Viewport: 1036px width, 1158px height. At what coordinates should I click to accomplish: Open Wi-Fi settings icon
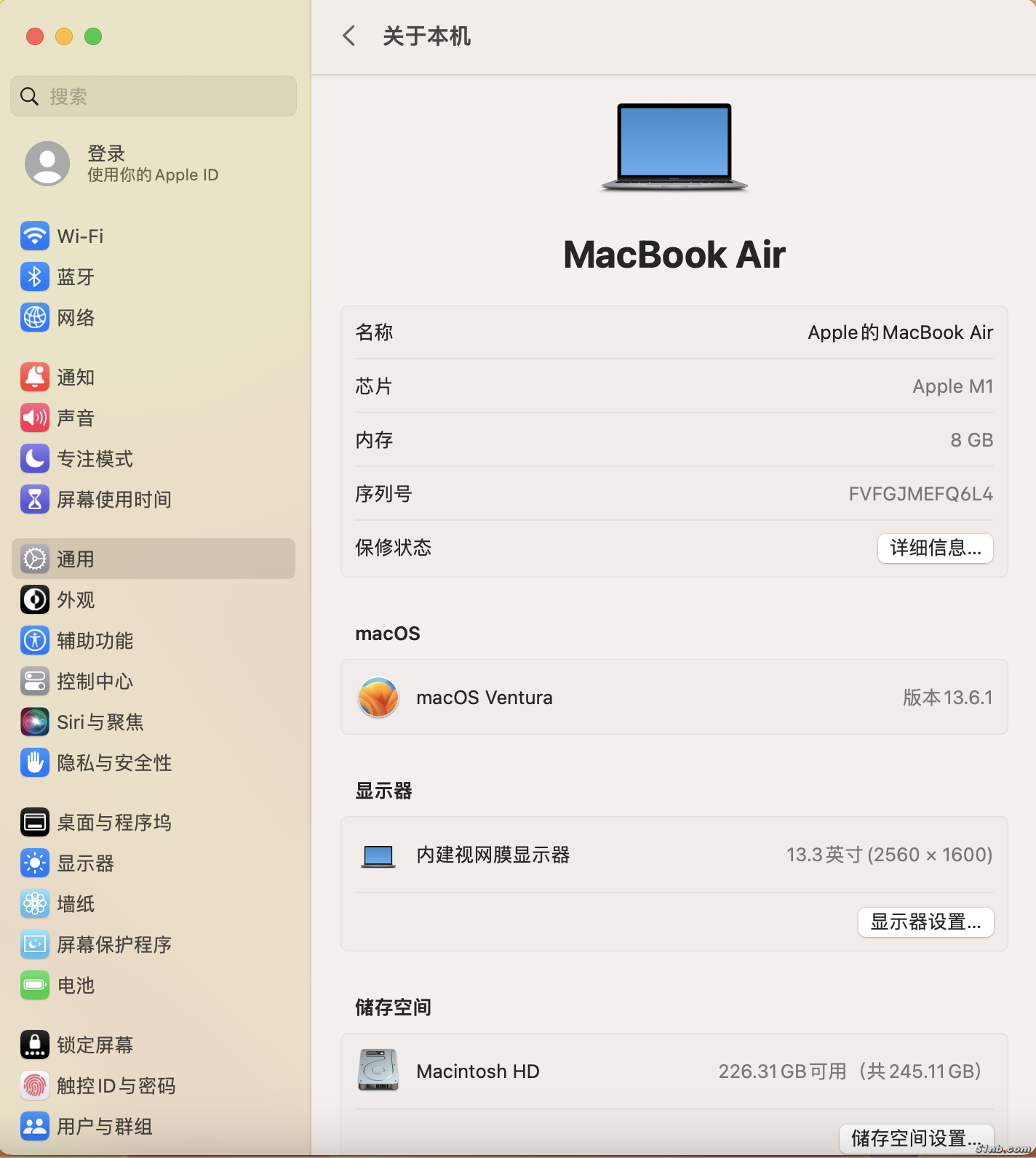point(35,236)
